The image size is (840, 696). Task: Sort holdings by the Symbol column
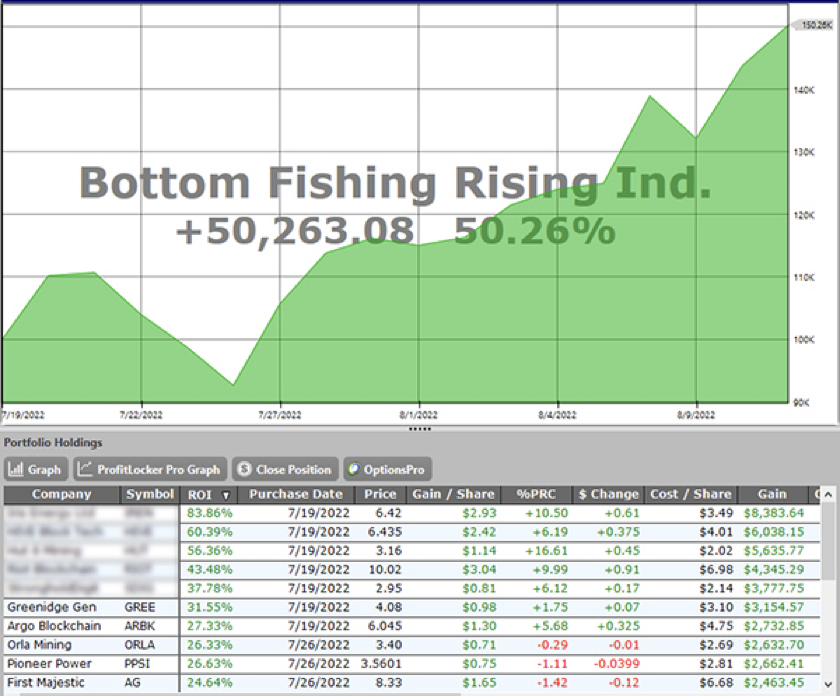[x=148, y=494]
